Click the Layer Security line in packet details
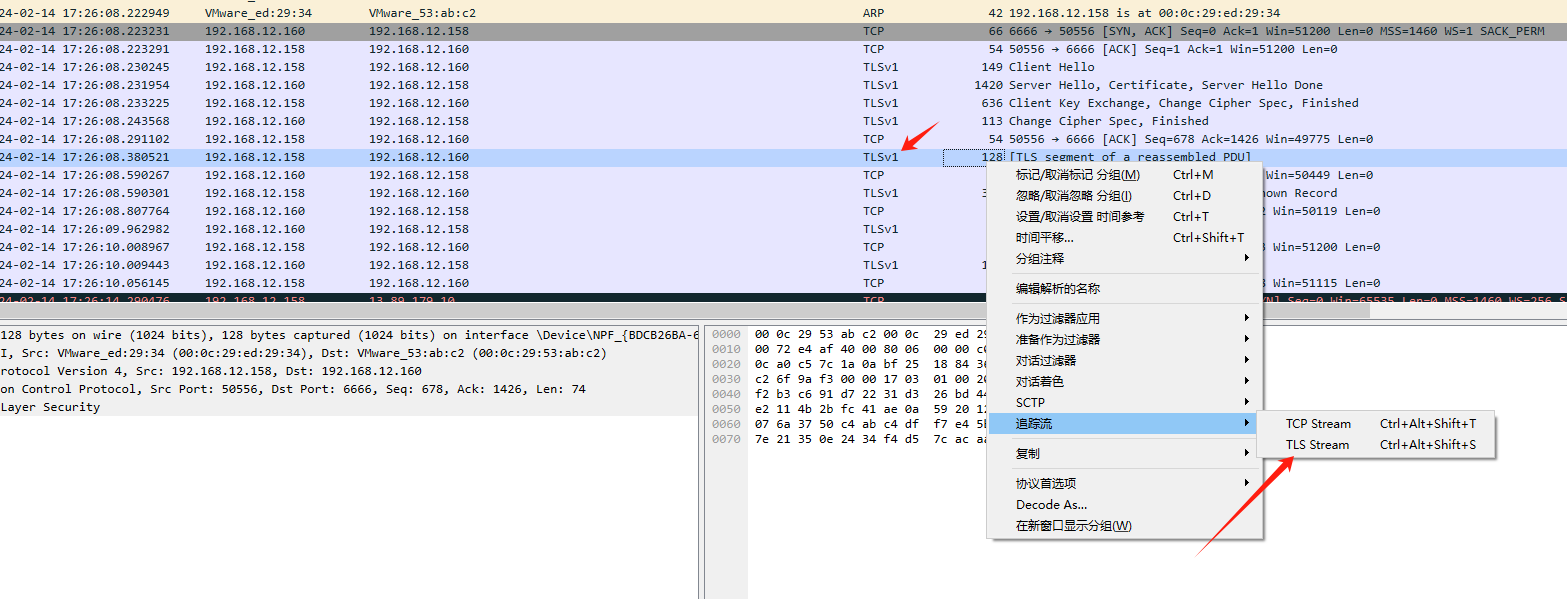1567x599 pixels. pyautogui.click(x=50, y=407)
